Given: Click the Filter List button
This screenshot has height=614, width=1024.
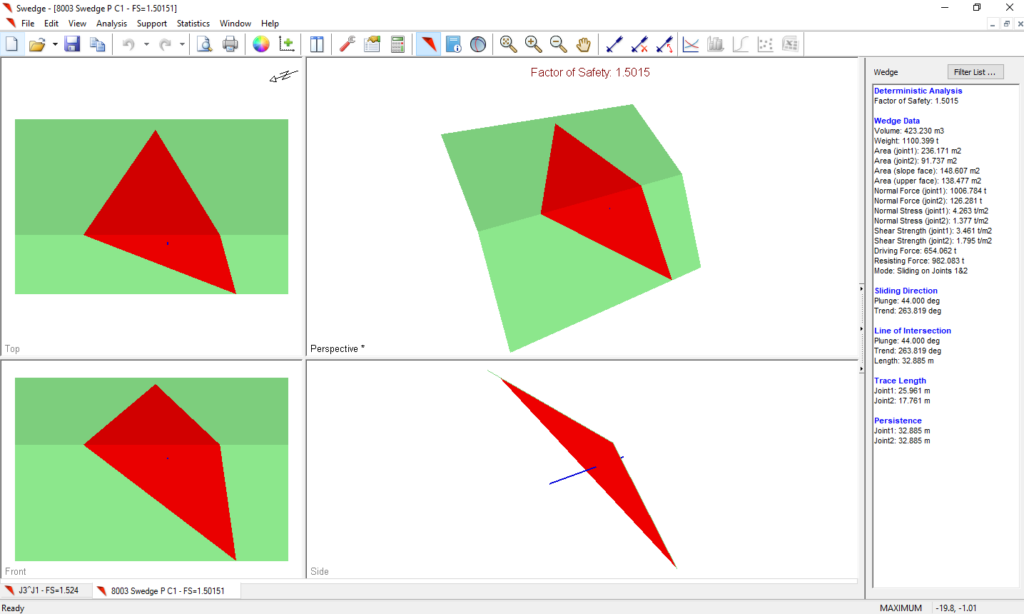Looking at the screenshot, I should 976,72.
